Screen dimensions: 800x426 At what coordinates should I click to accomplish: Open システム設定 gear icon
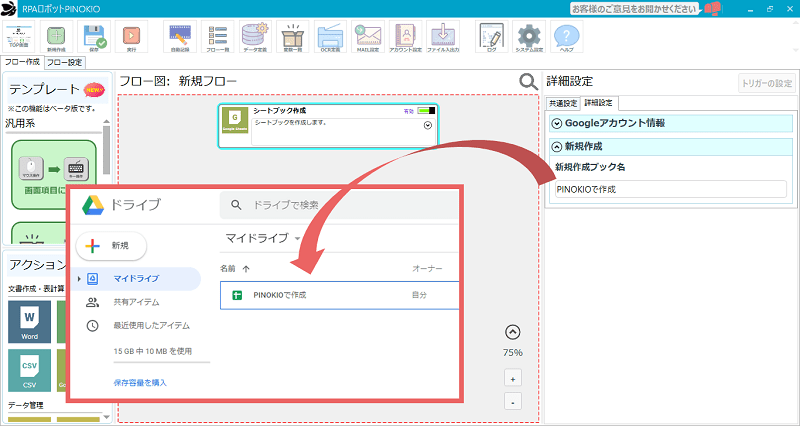[x=529, y=37]
